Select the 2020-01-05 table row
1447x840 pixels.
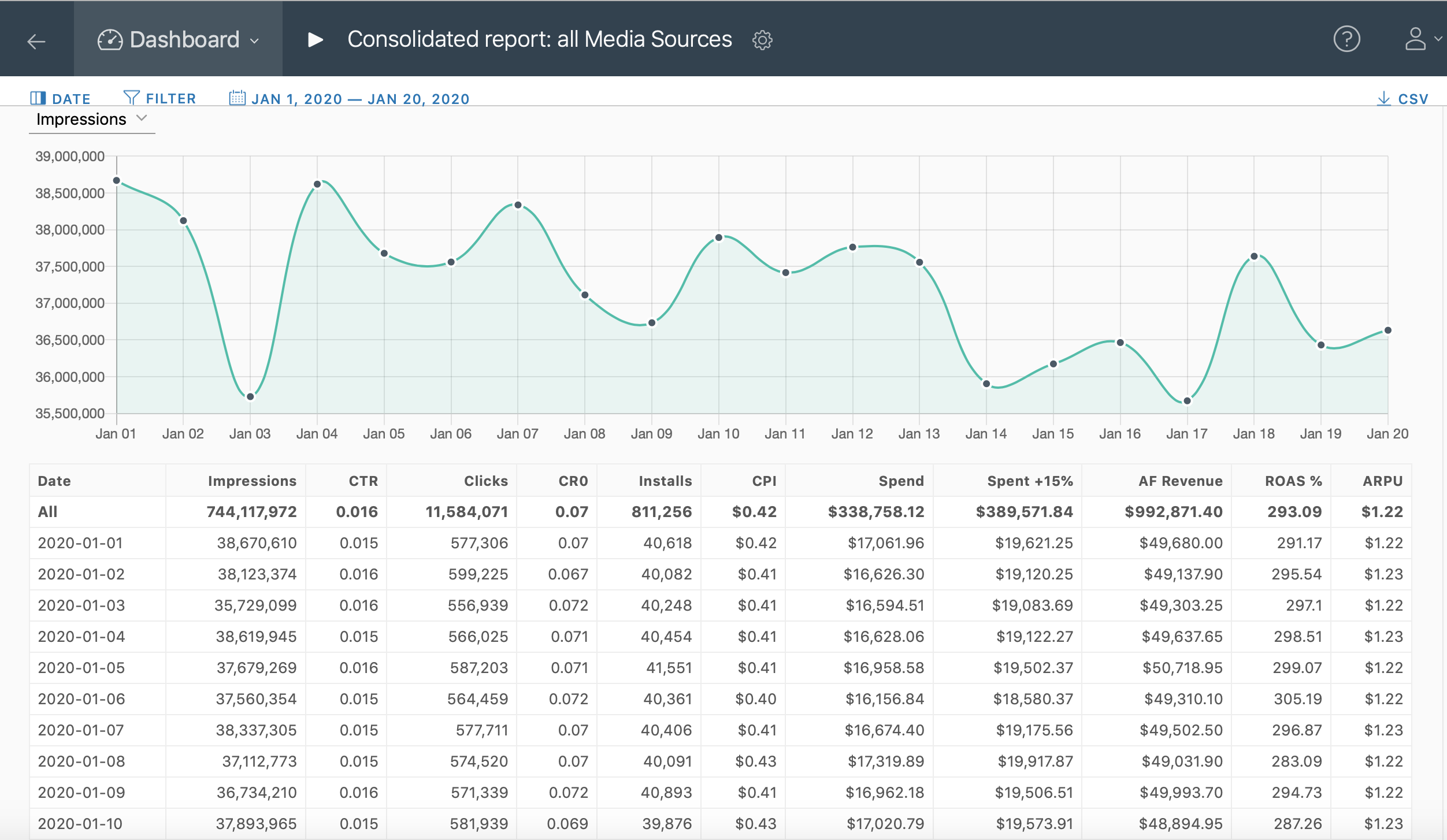[81, 668]
